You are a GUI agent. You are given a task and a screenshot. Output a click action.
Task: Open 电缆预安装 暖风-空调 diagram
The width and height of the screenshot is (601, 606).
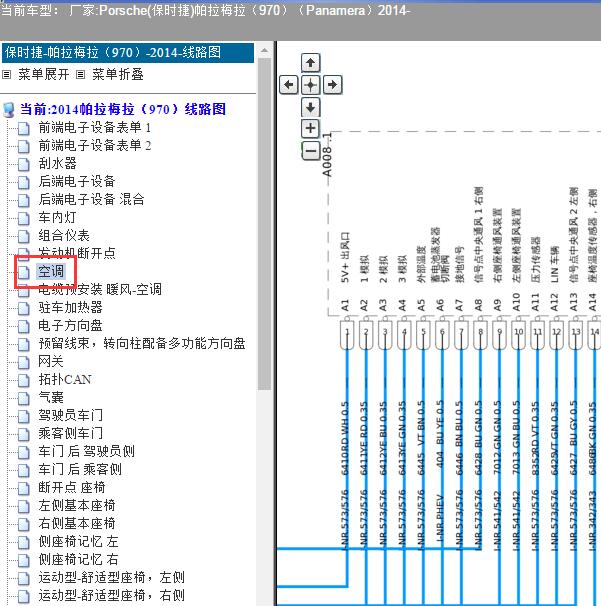pyautogui.click(x=100, y=289)
